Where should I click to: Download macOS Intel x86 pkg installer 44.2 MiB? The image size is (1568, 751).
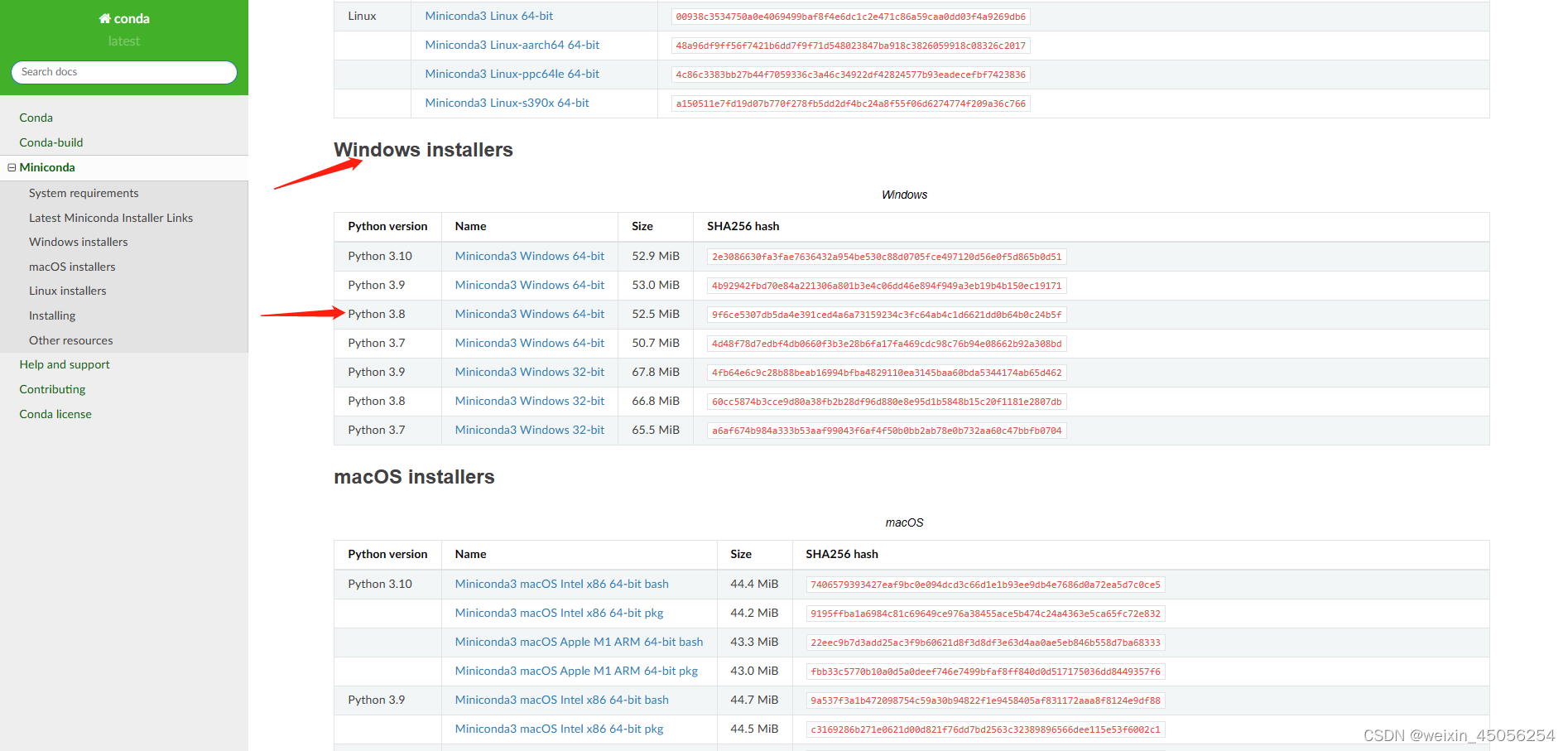pyautogui.click(x=560, y=613)
